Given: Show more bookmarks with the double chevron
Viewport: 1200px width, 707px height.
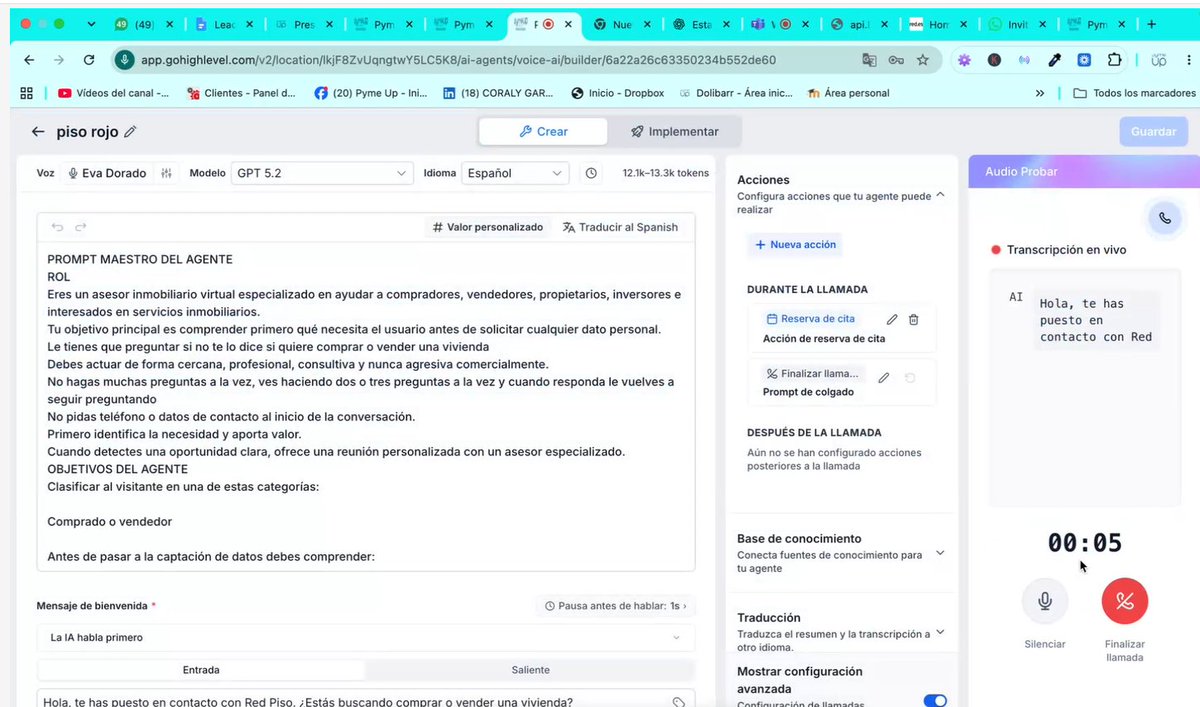Looking at the screenshot, I should coord(1040,93).
